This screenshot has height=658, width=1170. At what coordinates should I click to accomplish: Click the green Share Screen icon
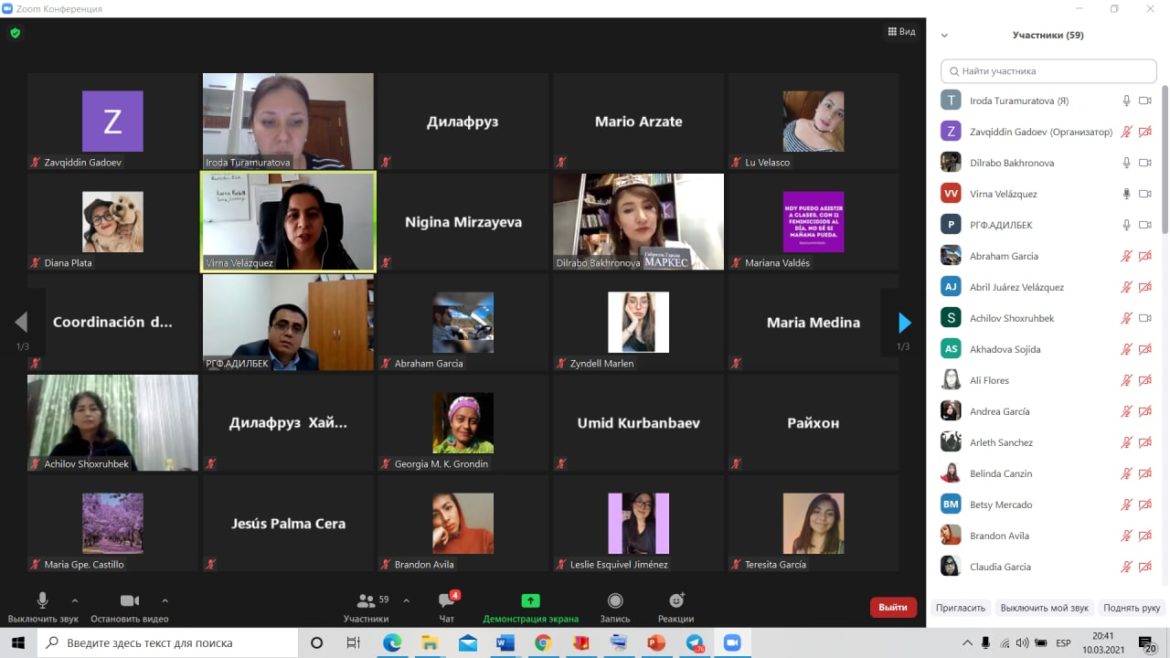click(530, 601)
